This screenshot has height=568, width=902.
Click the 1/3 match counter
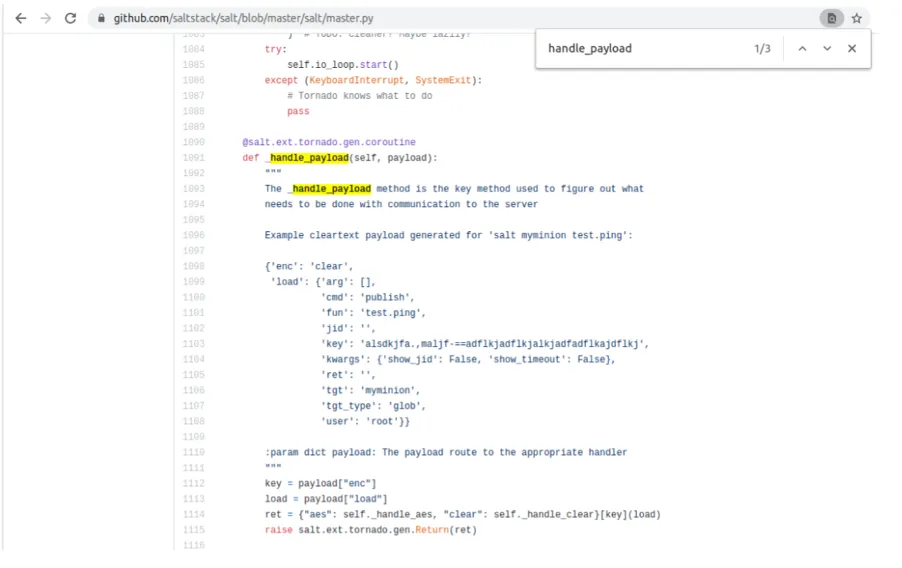(x=762, y=49)
